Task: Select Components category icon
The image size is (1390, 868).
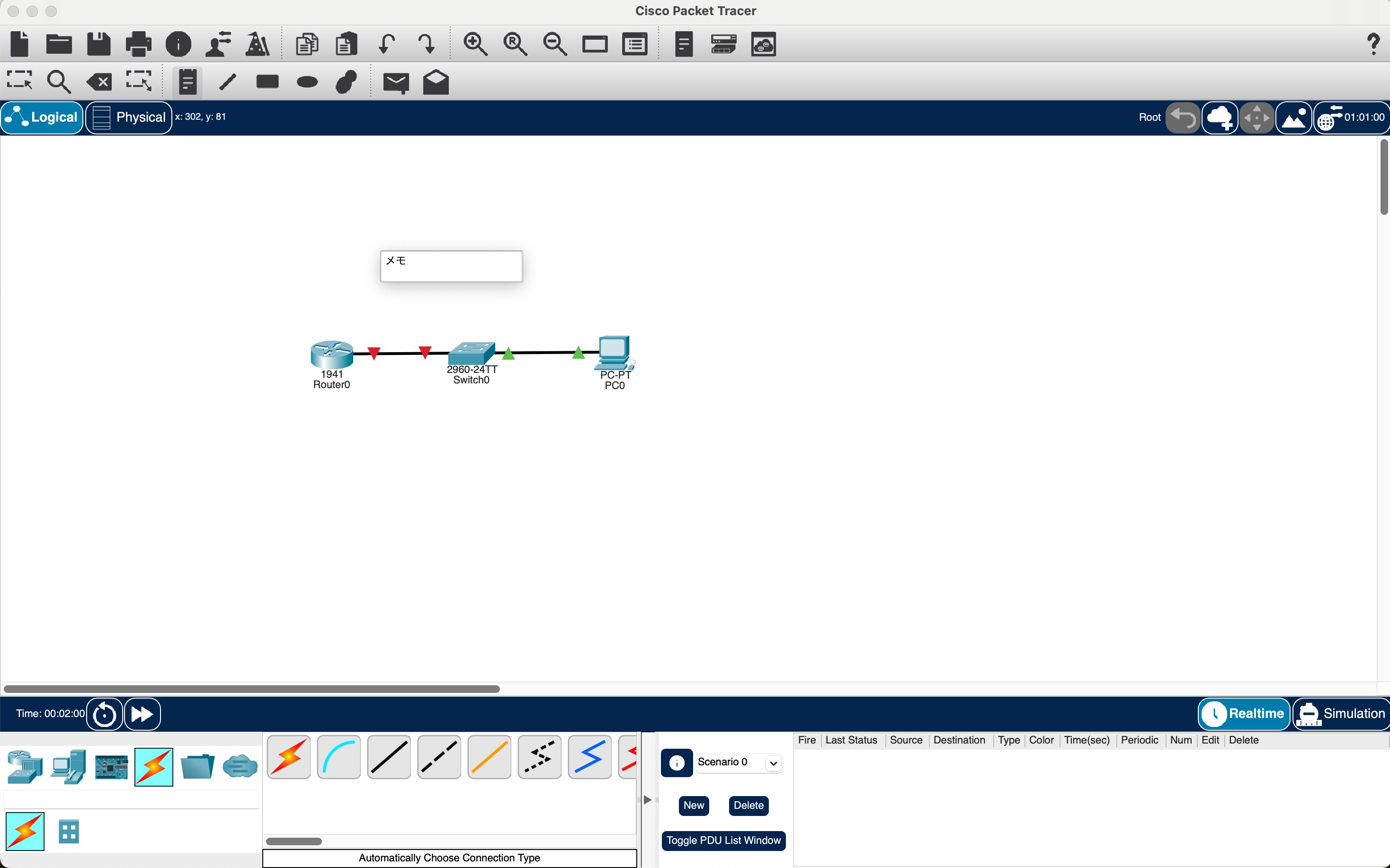Action: (111, 767)
